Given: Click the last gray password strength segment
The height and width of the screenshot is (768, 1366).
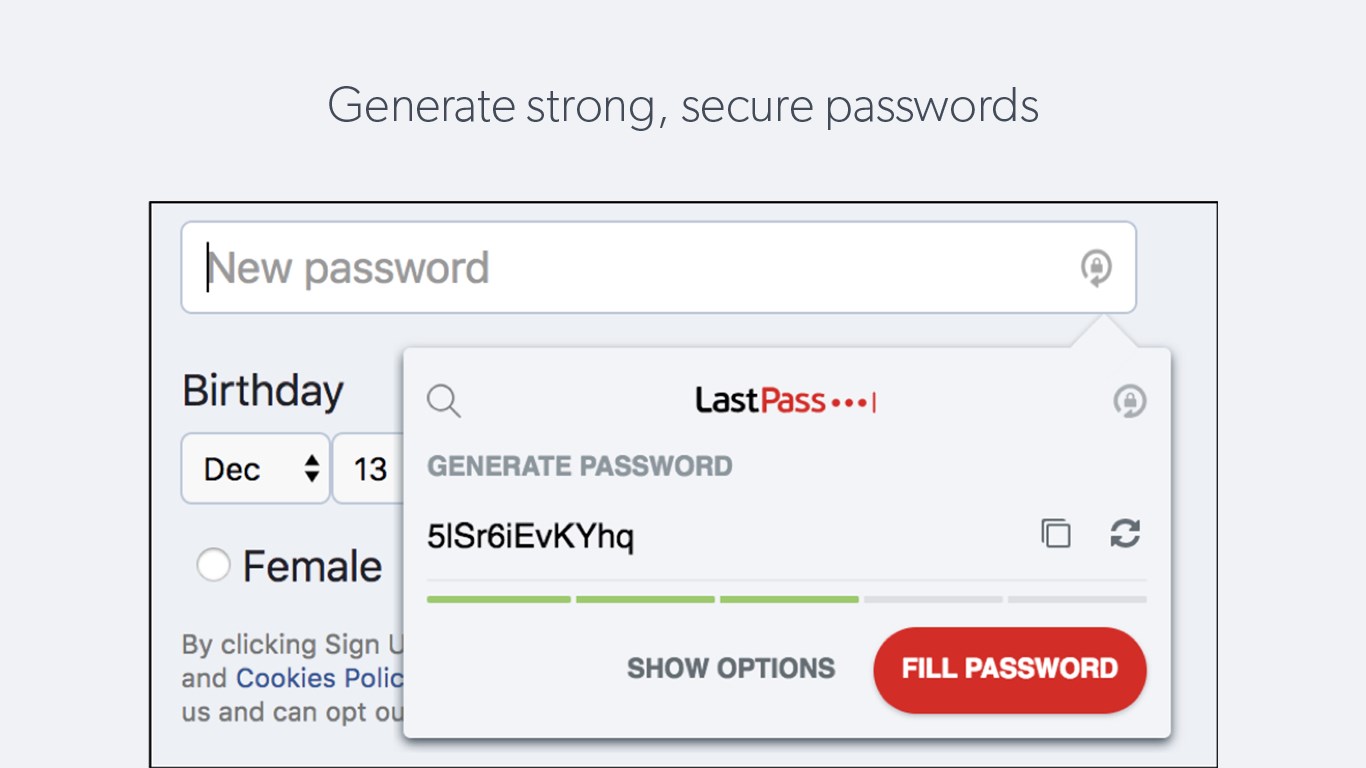Looking at the screenshot, I should (1077, 599).
